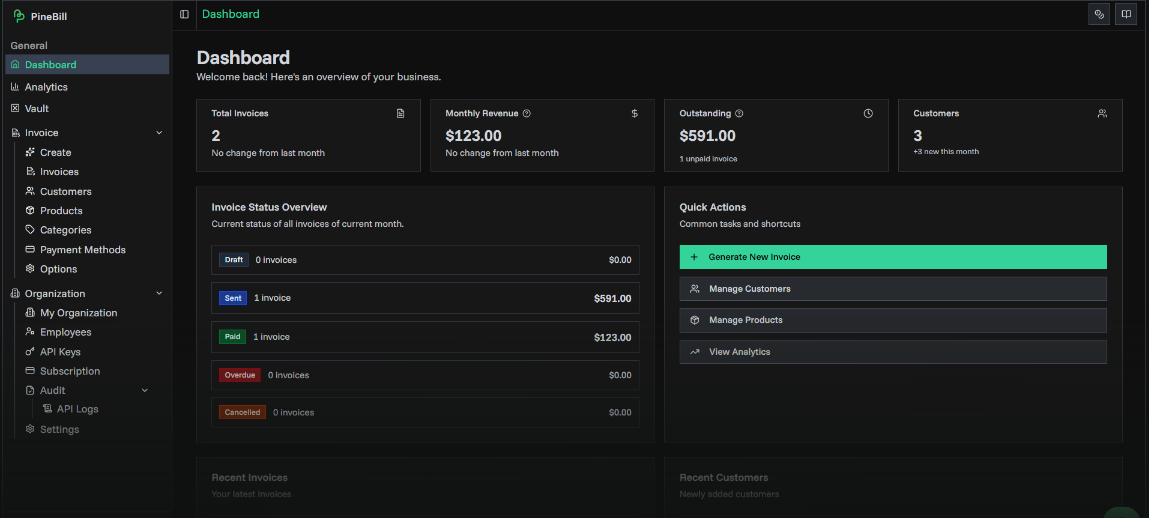Image resolution: width=1149 pixels, height=518 pixels.
Task: Click the Total Invoices document icon
Action: (x=400, y=114)
